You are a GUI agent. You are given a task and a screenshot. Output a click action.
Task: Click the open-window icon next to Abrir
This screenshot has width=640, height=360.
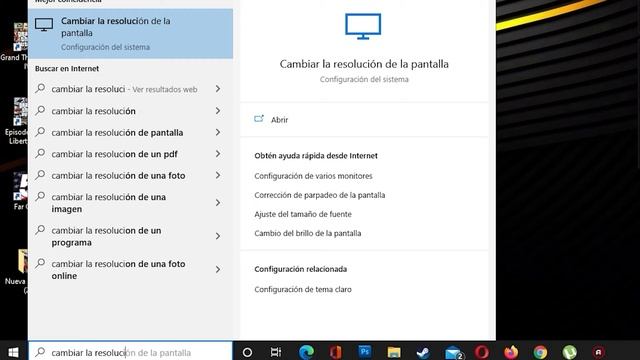click(x=259, y=119)
